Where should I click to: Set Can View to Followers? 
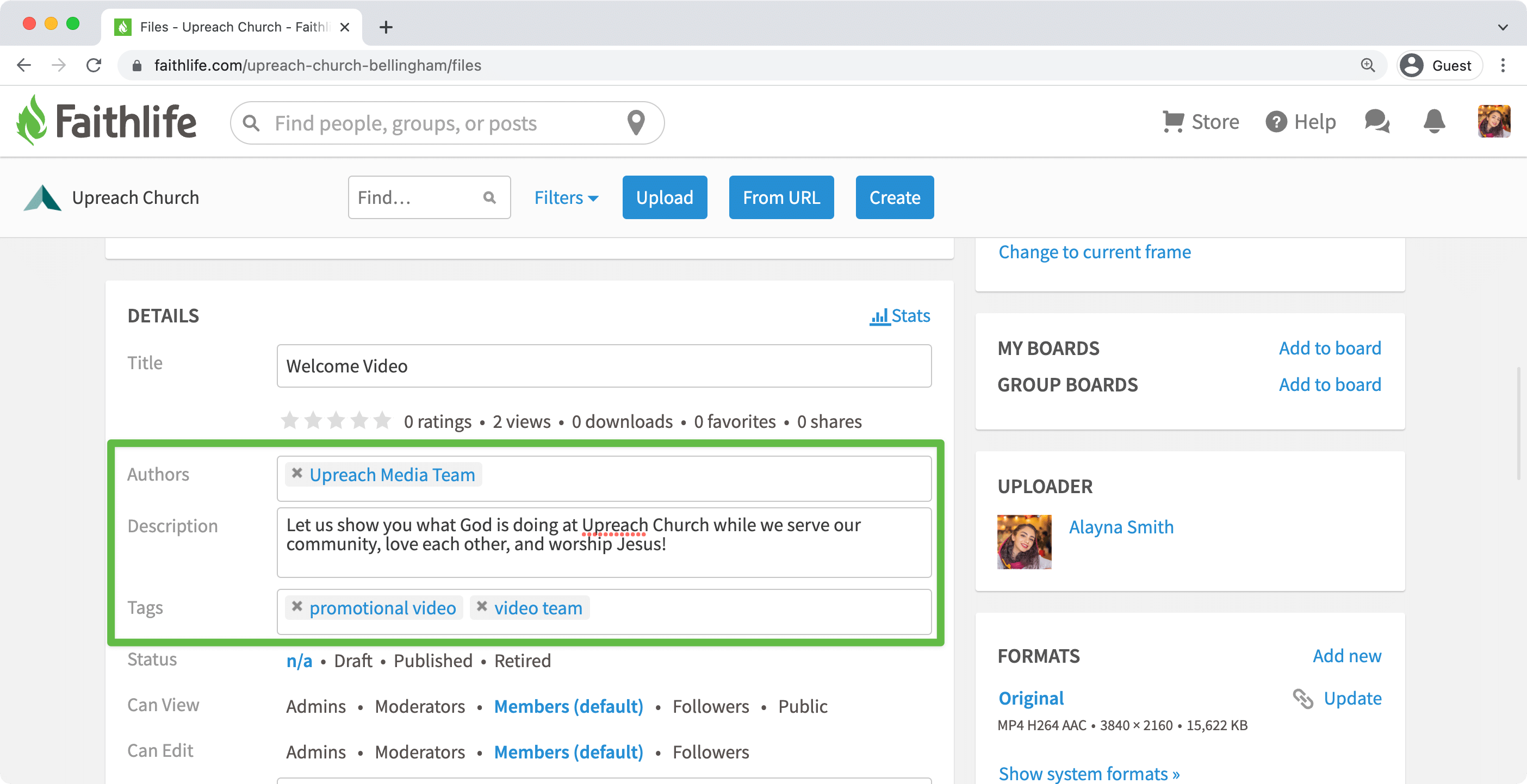click(711, 706)
